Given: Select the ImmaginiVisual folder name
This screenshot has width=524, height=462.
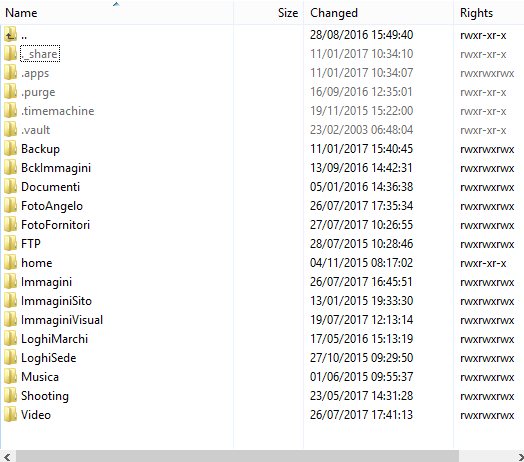Looking at the screenshot, I should (x=62, y=320).
